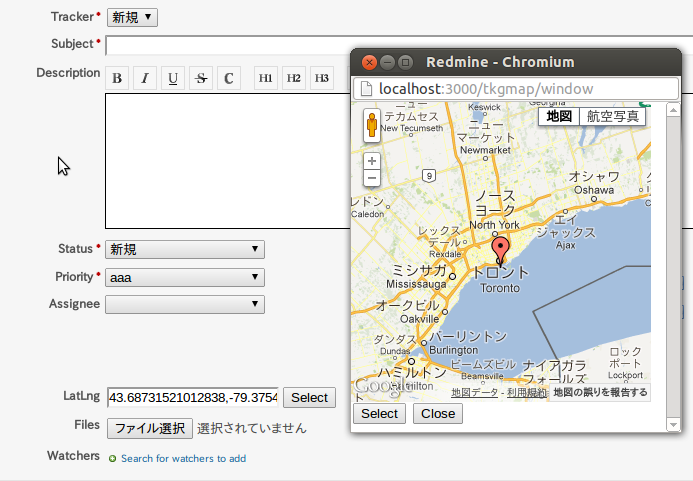Viewport: 693px width, 481px height.
Task: Open the Tracker dropdown
Action: pyautogui.click(x=132, y=17)
